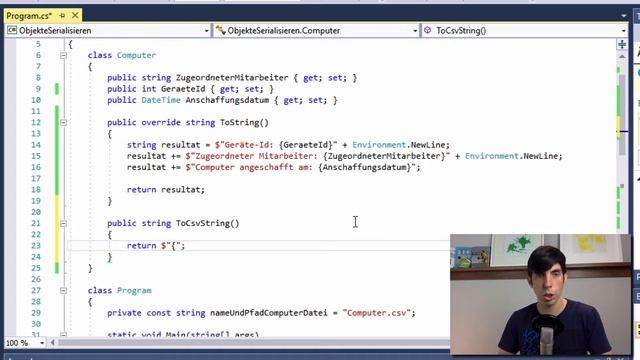
Task: Click the DateTime type on line 10
Action: click(161, 100)
